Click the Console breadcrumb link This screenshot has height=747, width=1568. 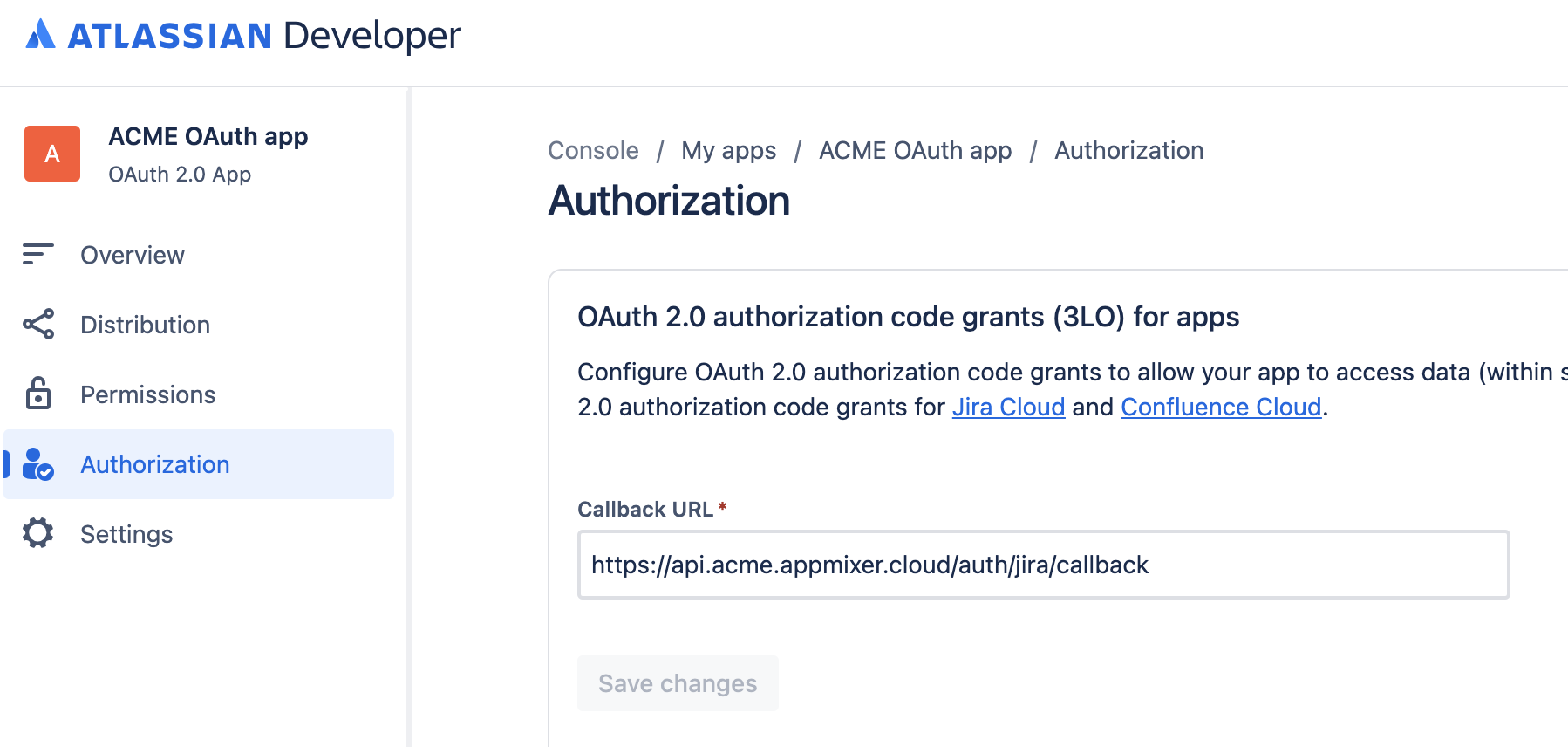click(593, 150)
